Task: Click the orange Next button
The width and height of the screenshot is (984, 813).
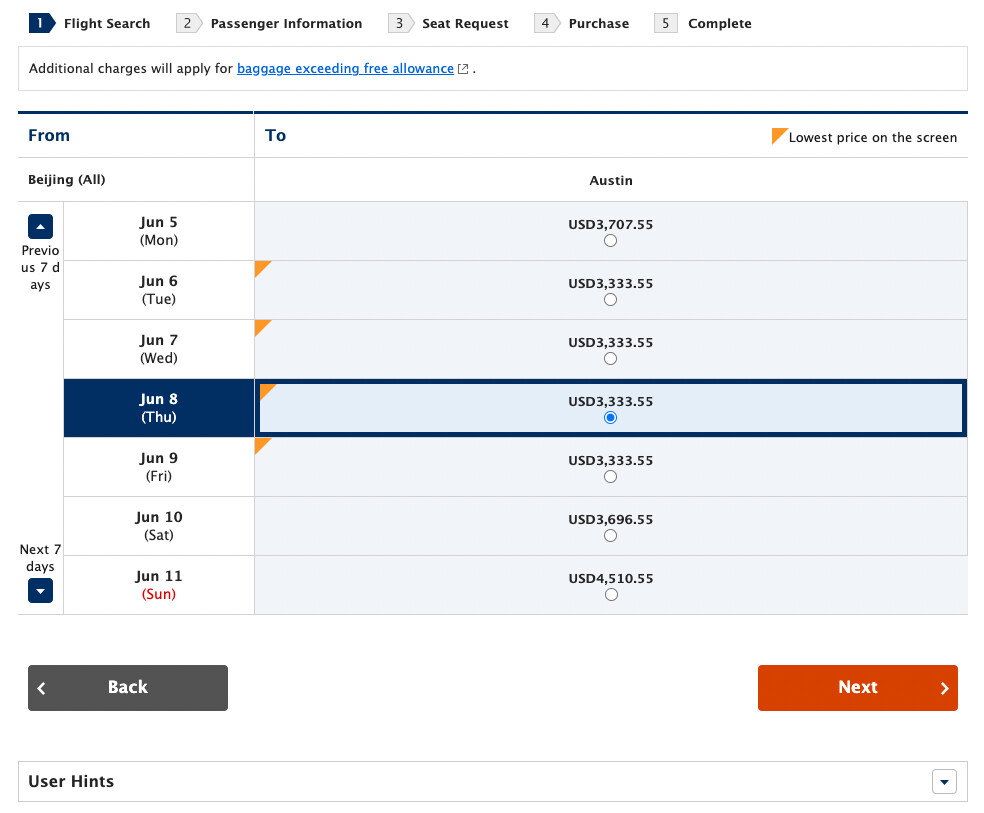Action: (x=857, y=688)
